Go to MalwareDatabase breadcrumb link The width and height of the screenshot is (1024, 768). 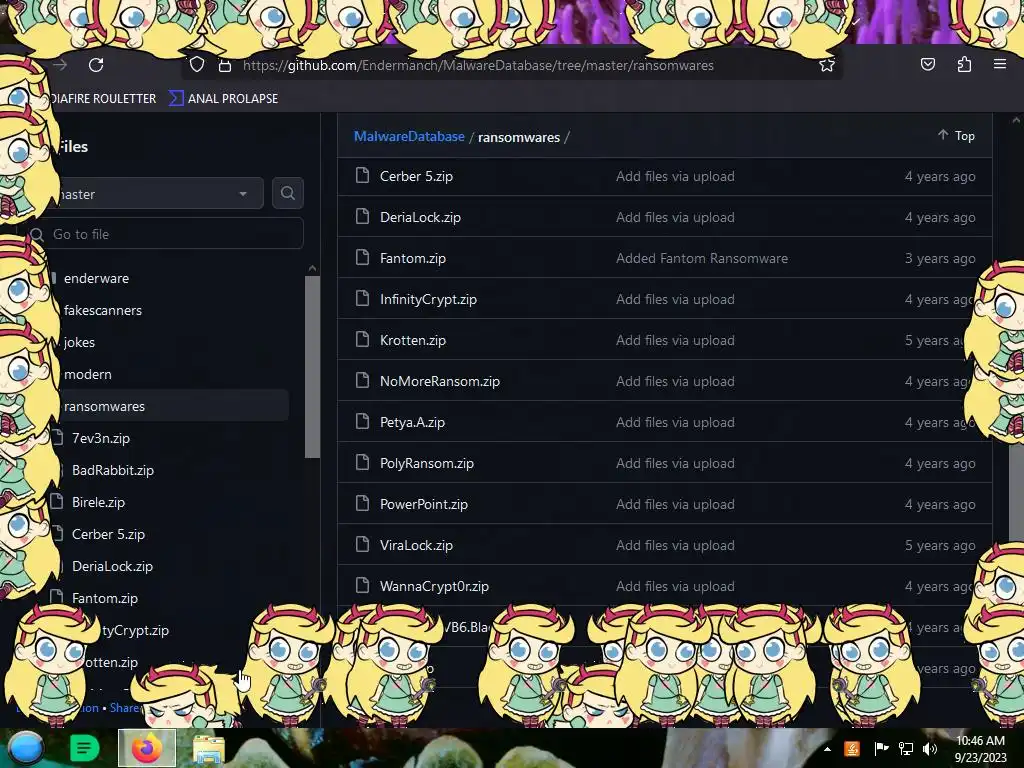(409, 136)
